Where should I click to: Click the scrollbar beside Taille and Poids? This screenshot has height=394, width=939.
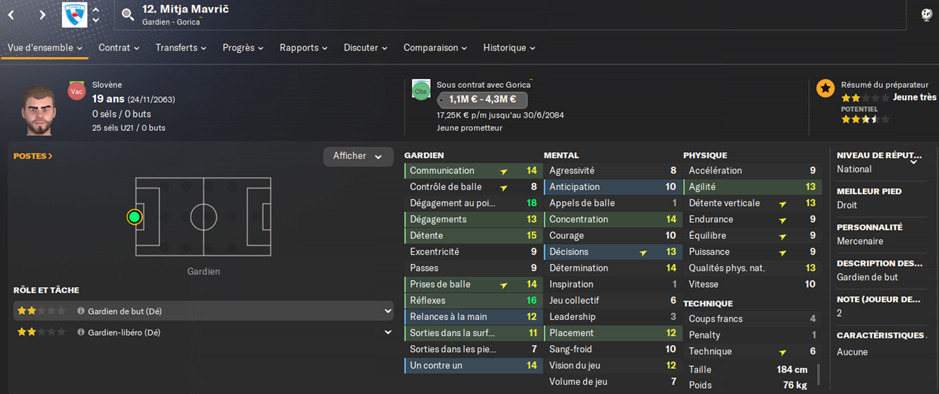coord(819,374)
